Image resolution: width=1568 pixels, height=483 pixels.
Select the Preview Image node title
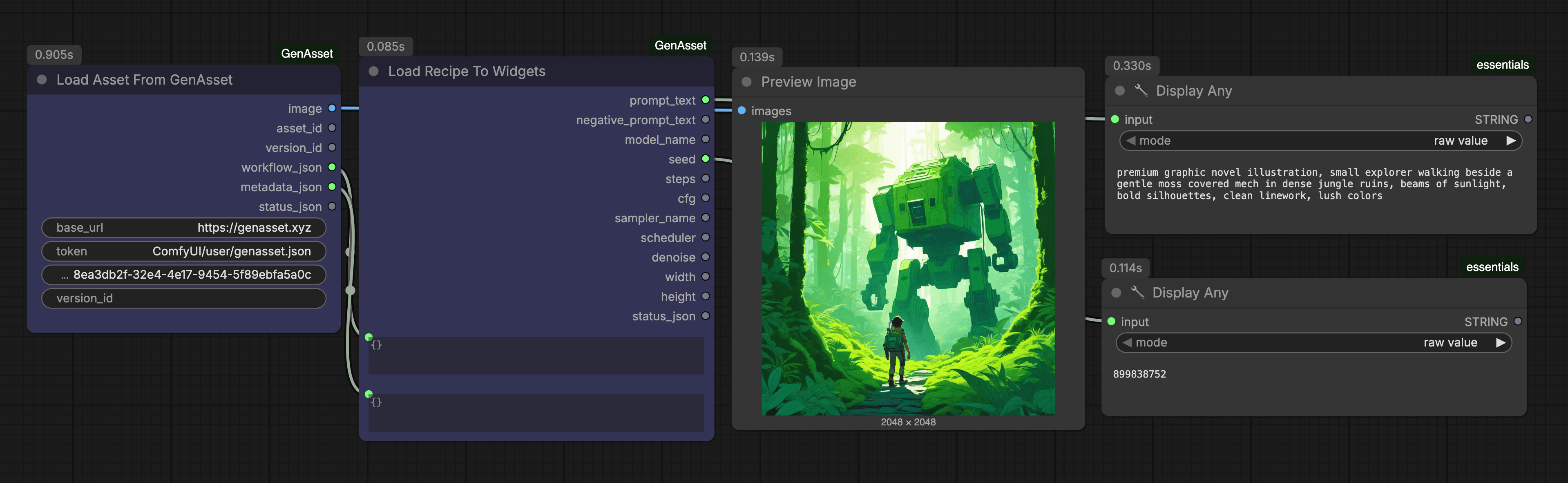(809, 82)
